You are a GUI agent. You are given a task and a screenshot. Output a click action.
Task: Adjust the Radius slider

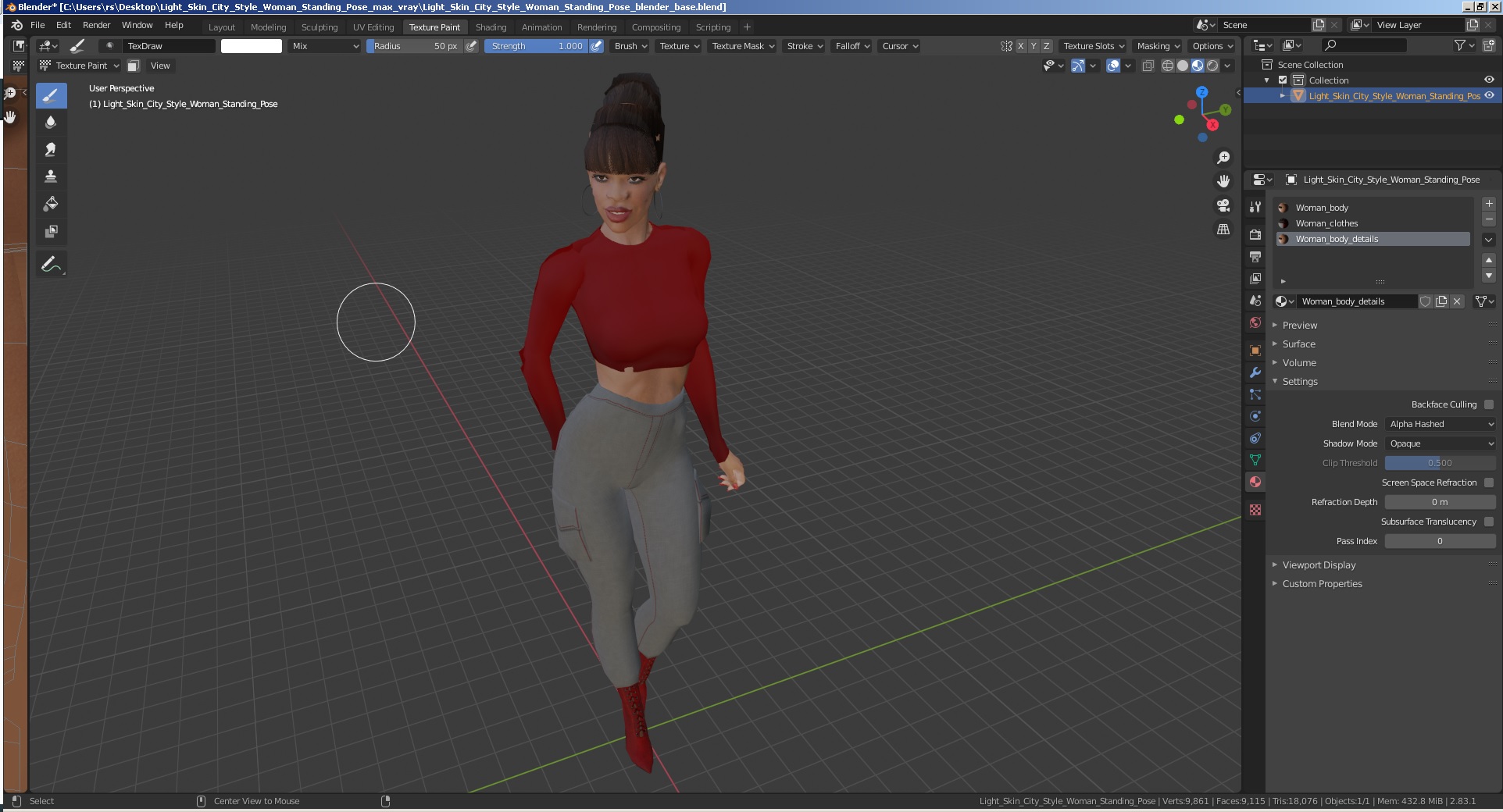point(415,46)
